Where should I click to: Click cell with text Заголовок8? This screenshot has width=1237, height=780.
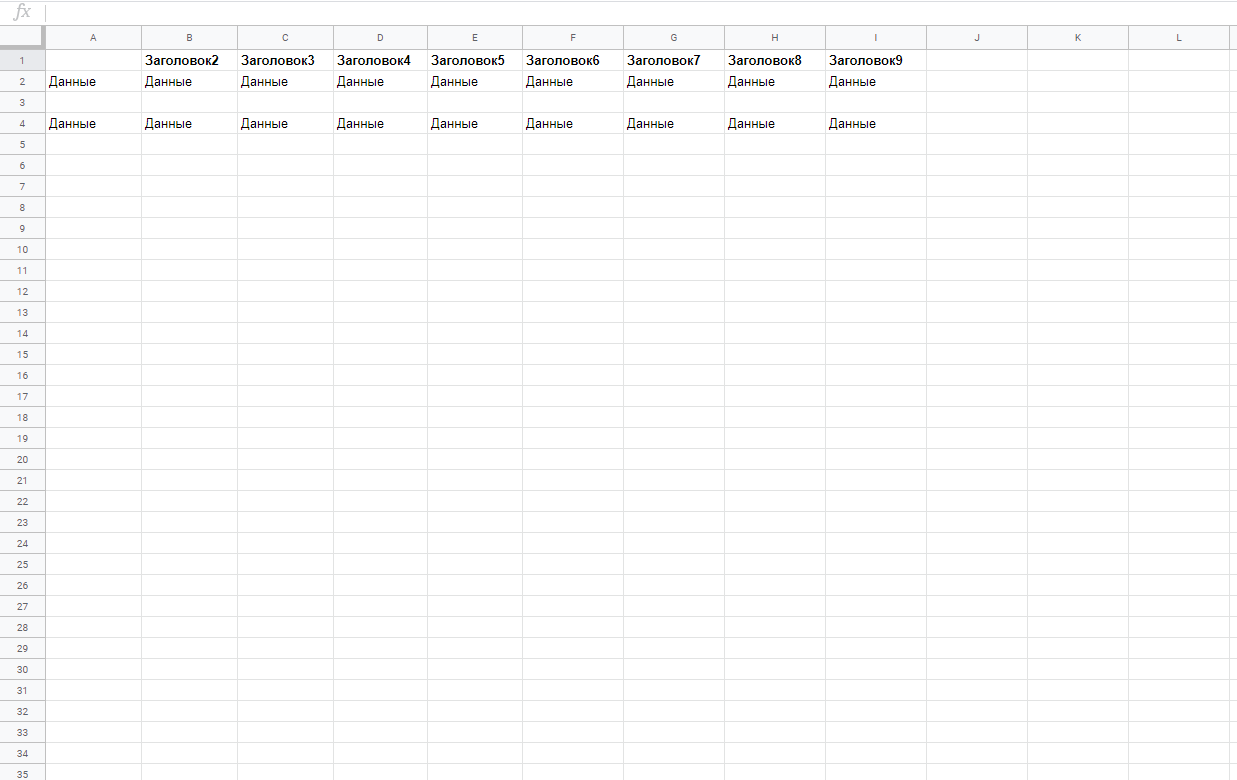pos(775,60)
